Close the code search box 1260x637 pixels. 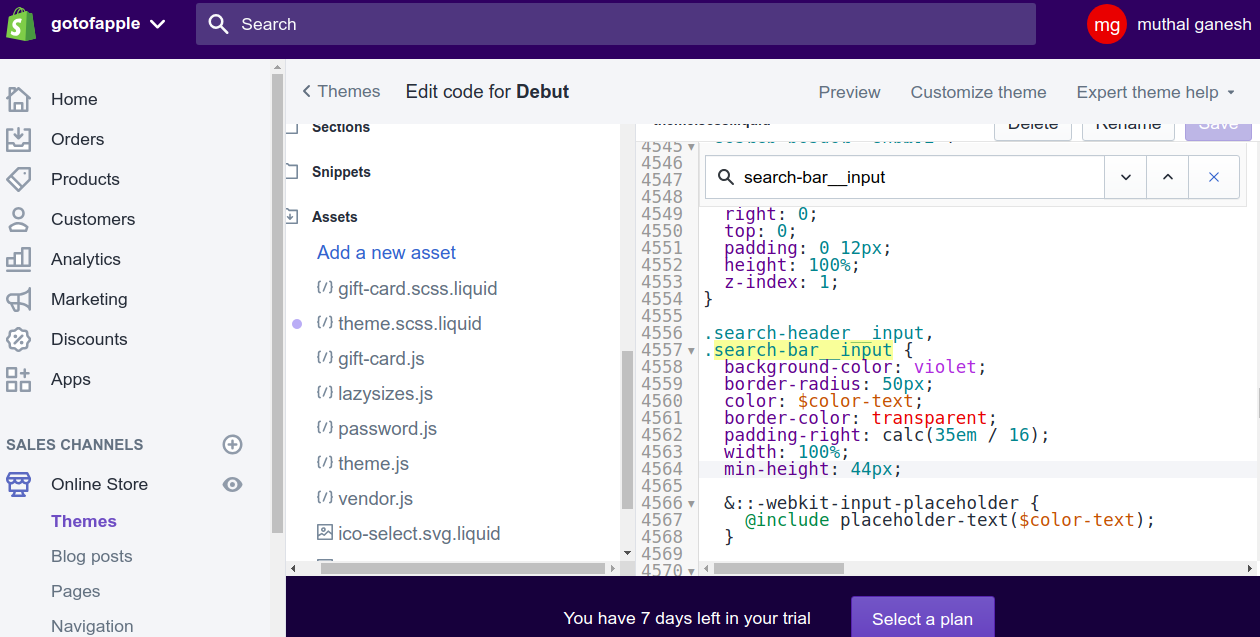click(x=1214, y=177)
